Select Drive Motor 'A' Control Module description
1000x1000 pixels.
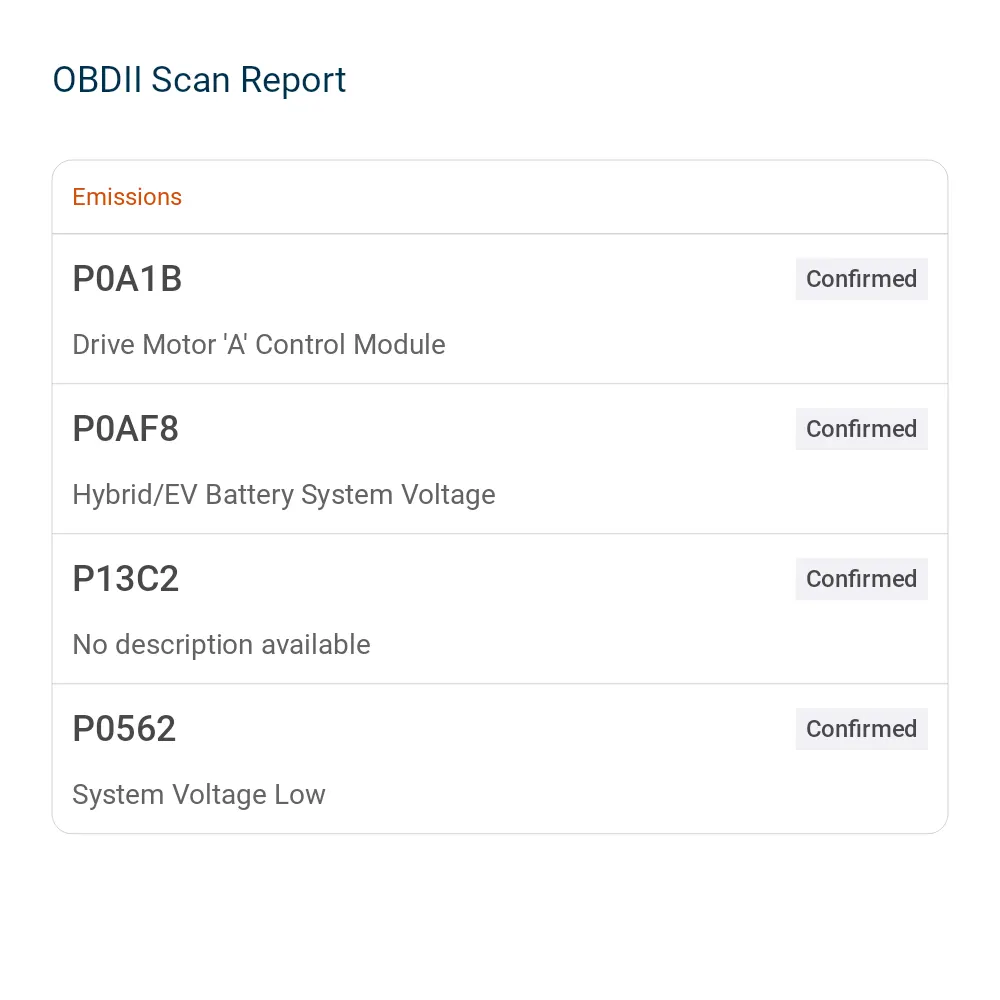258,344
